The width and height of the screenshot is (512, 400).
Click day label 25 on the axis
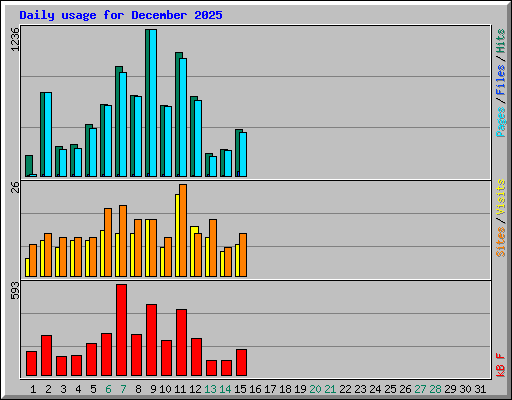point(390,389)
